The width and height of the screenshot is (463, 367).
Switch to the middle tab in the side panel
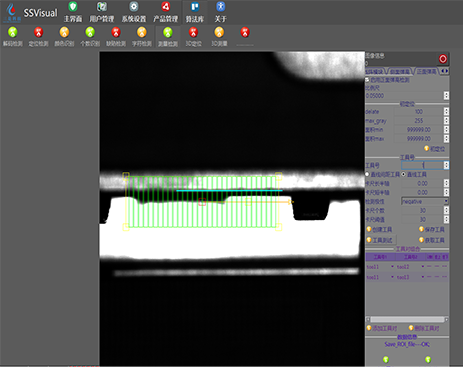pos(400,71)
